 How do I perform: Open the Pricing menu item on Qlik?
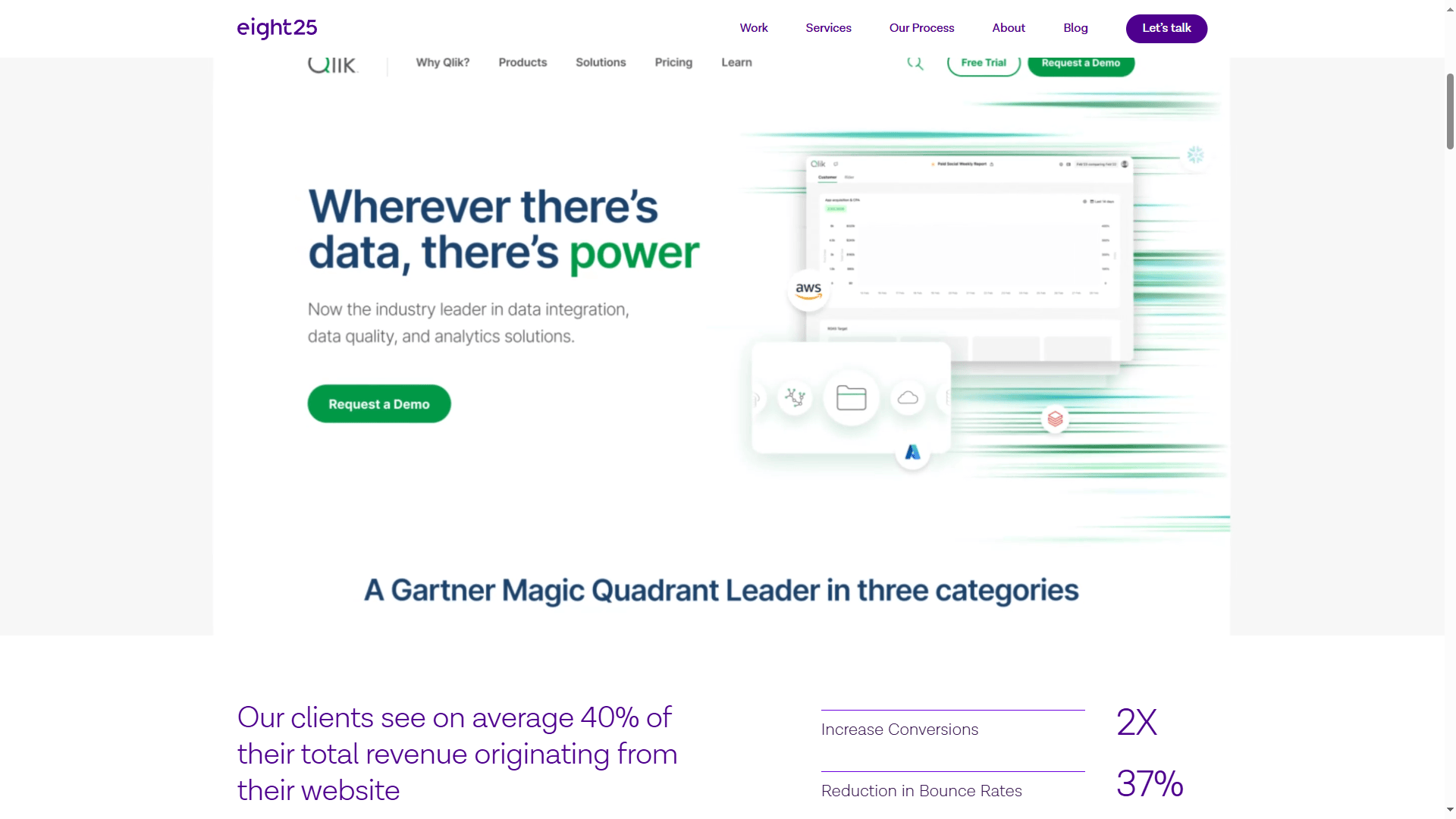pos(673,62)
